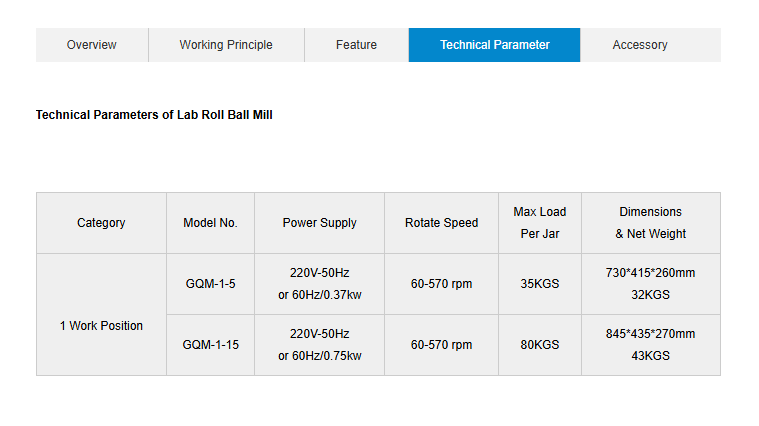Click the 1 Work Position cell
This screenshot has height=426, width=759.
pos(101,326)
